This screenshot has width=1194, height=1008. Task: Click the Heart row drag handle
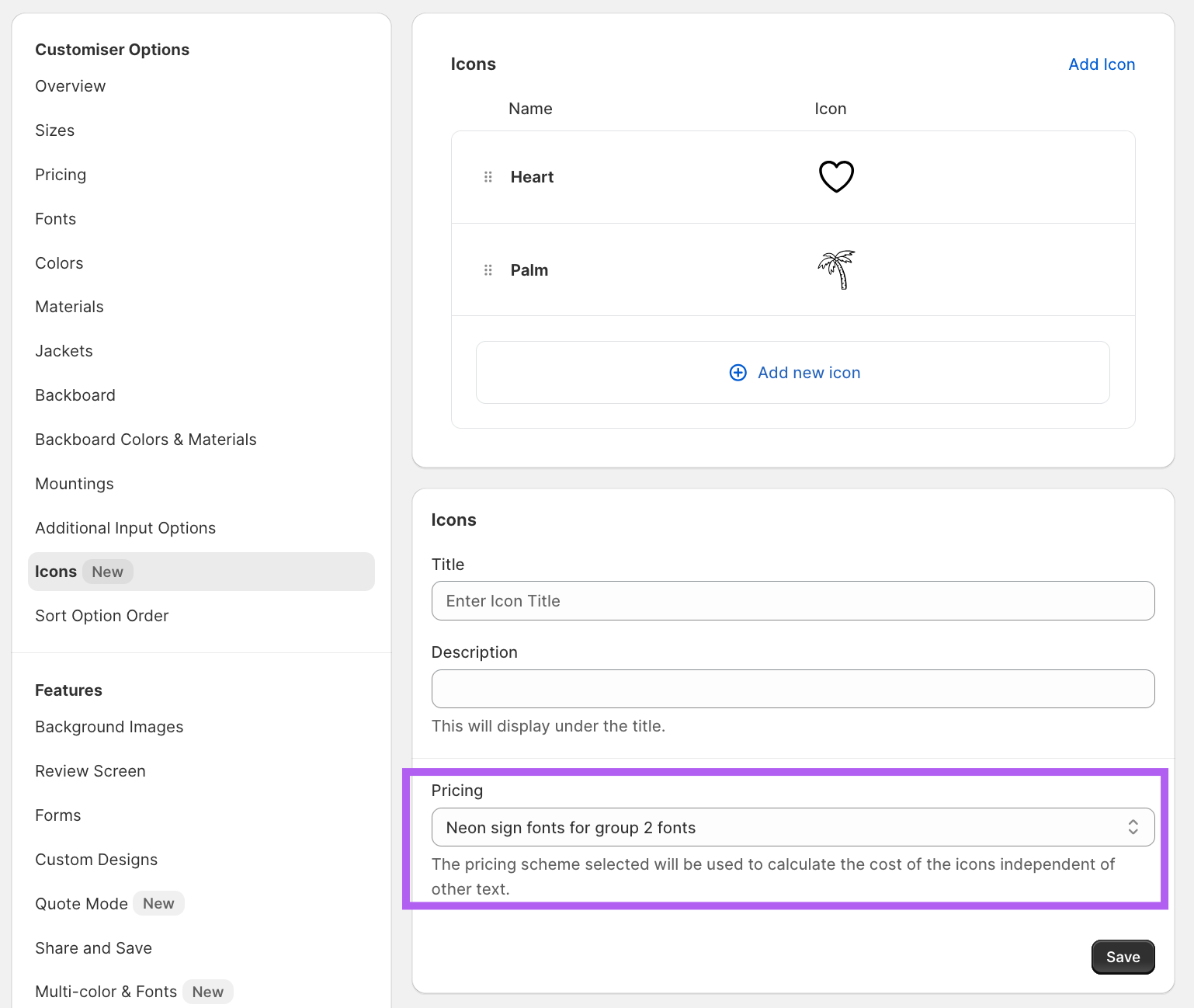pyautogui.click(x=488, y=177)
